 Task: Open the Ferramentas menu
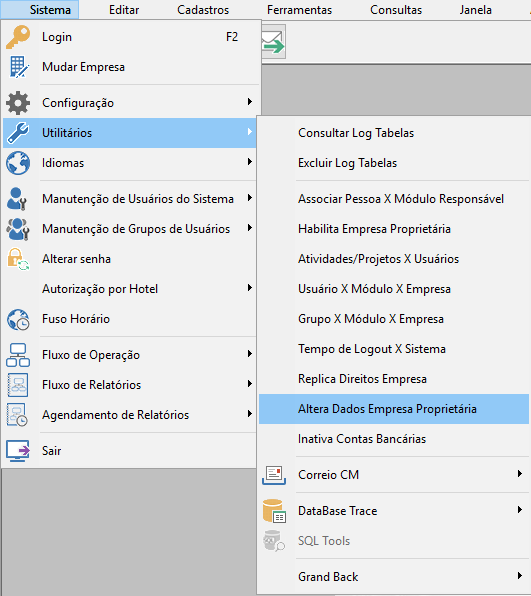coord(299,10)
